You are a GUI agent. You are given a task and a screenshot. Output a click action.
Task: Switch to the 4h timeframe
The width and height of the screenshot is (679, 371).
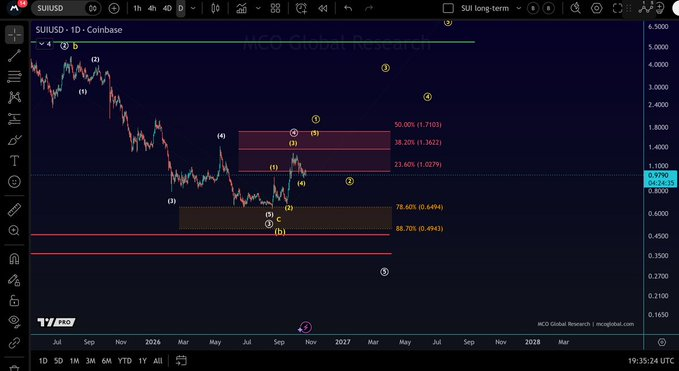(152, 8)
